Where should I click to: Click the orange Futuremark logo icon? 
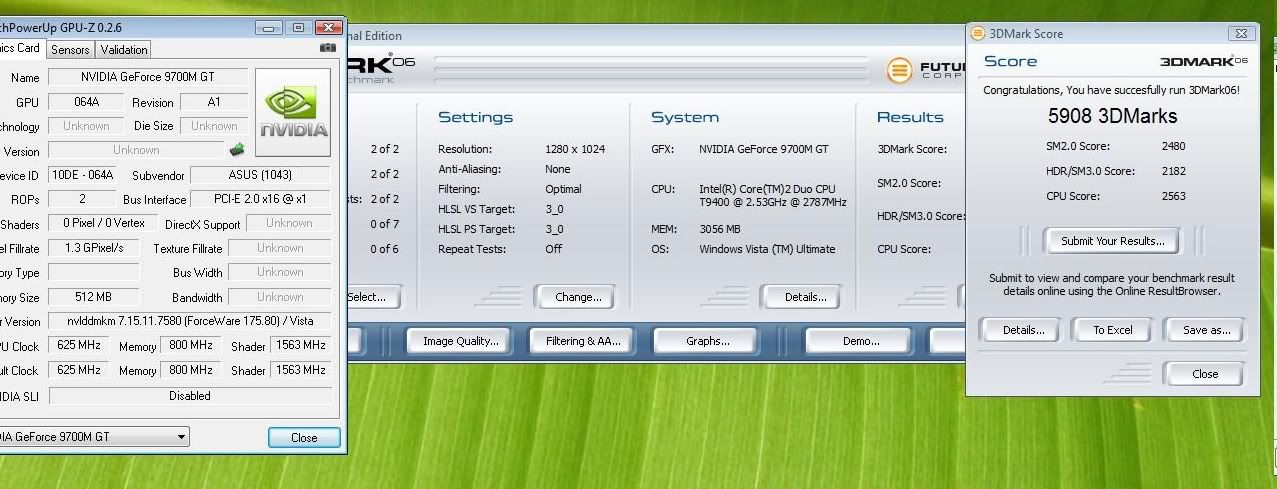tap(901, 70)
